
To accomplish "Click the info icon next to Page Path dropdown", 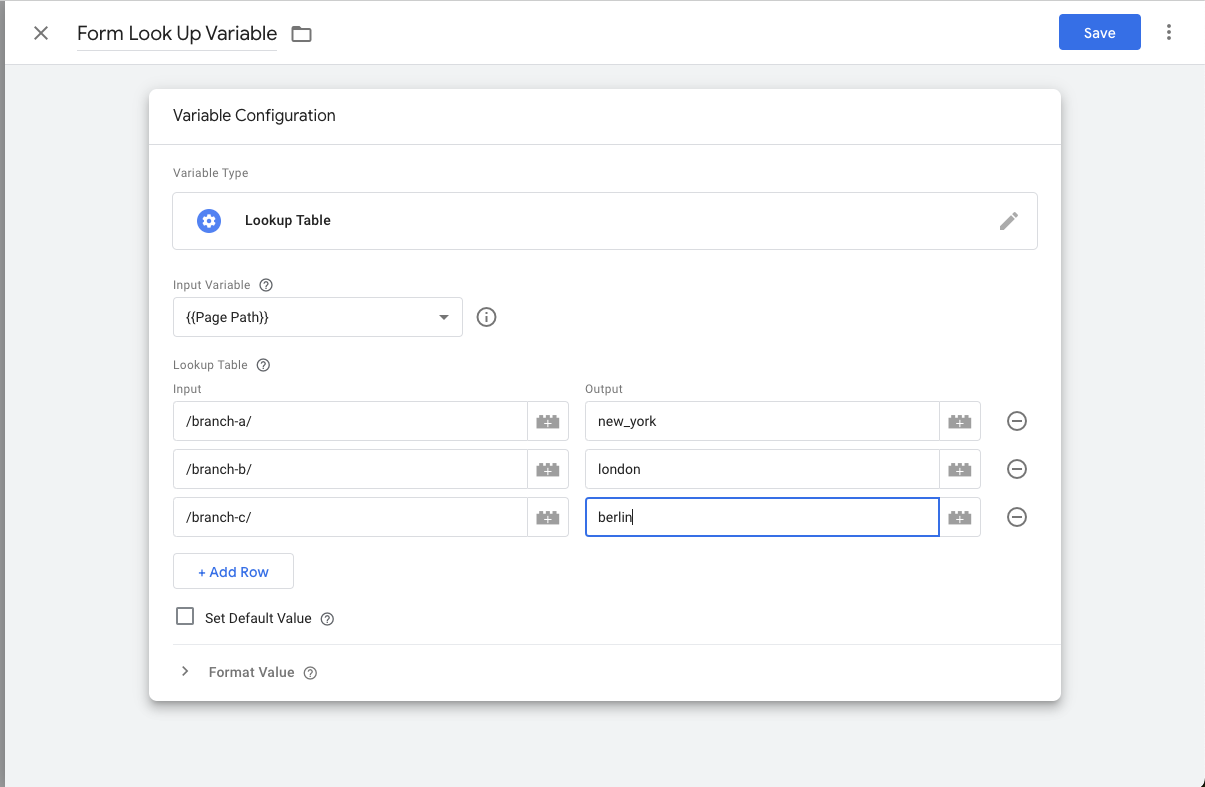I will [487, 317].
